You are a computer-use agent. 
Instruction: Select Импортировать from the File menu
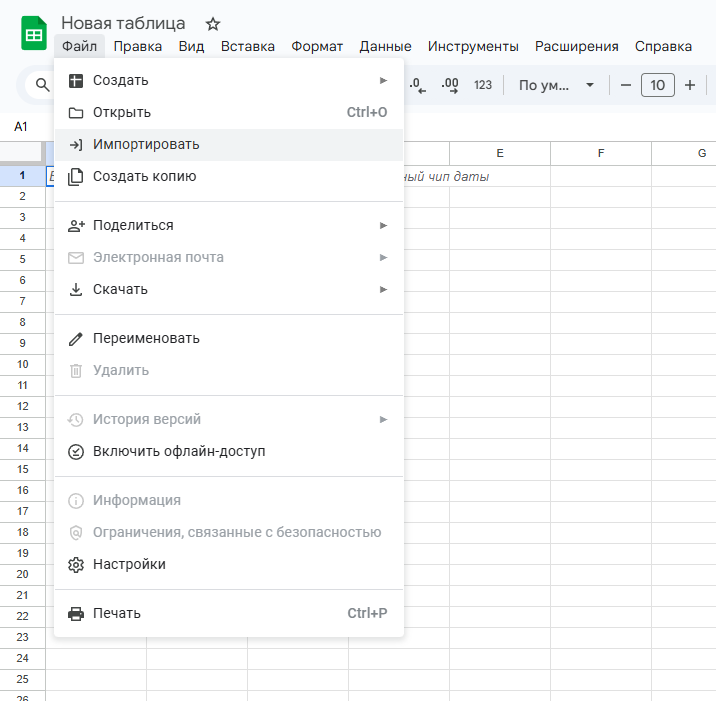pyautogui.click(x=229, y=145)
